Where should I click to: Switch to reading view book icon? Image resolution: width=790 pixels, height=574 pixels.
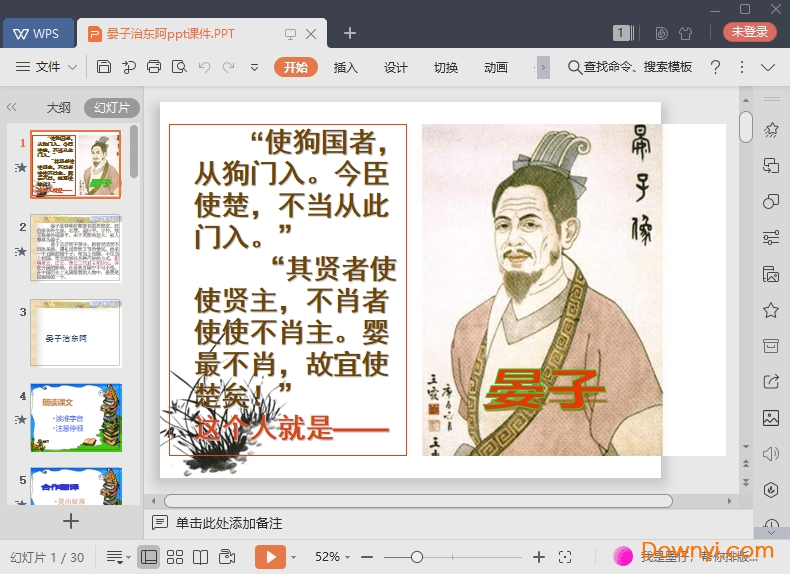[201, 556]
